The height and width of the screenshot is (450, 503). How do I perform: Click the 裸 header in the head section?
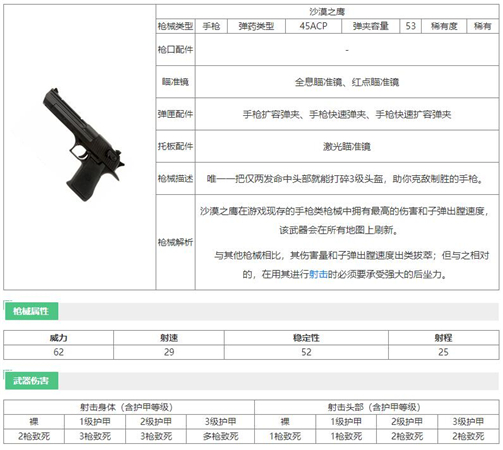pyautogui.click(x=285, y=422)
